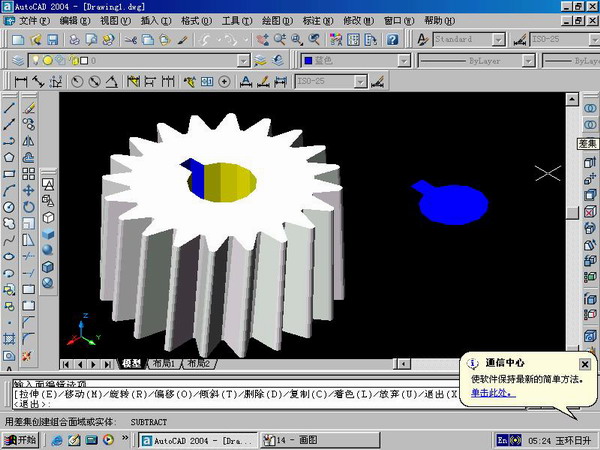Open the 开始 Start button

[x=20, y=440]
